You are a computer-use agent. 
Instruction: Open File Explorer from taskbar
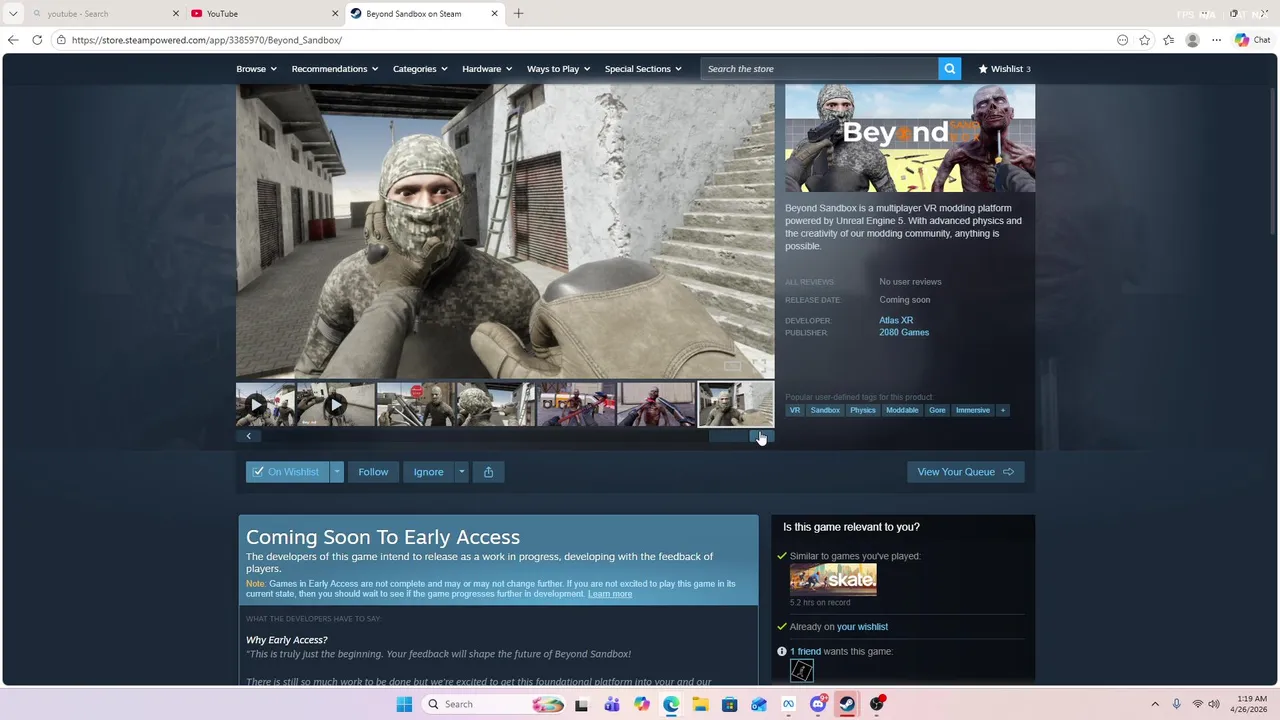pyautogui.click(x=700, y=704)
